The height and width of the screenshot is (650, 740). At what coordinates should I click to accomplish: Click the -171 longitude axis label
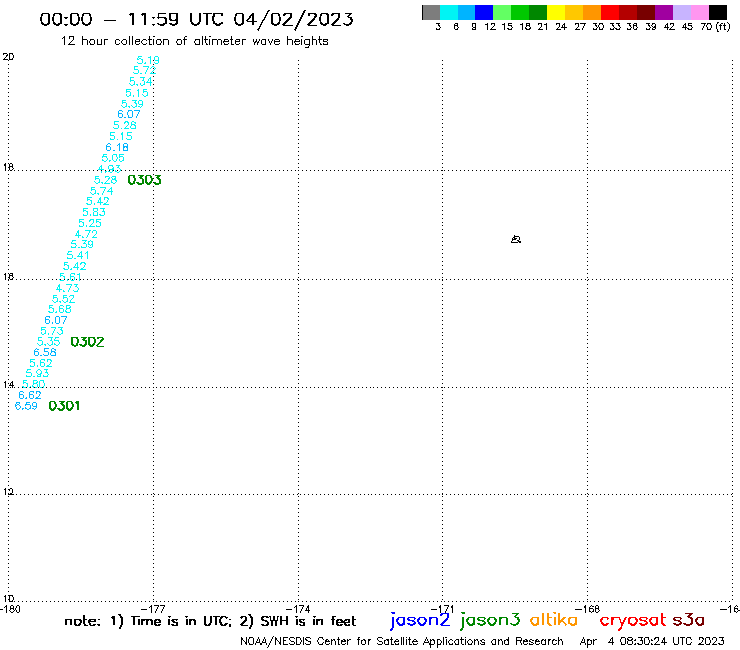click(443, 609)
